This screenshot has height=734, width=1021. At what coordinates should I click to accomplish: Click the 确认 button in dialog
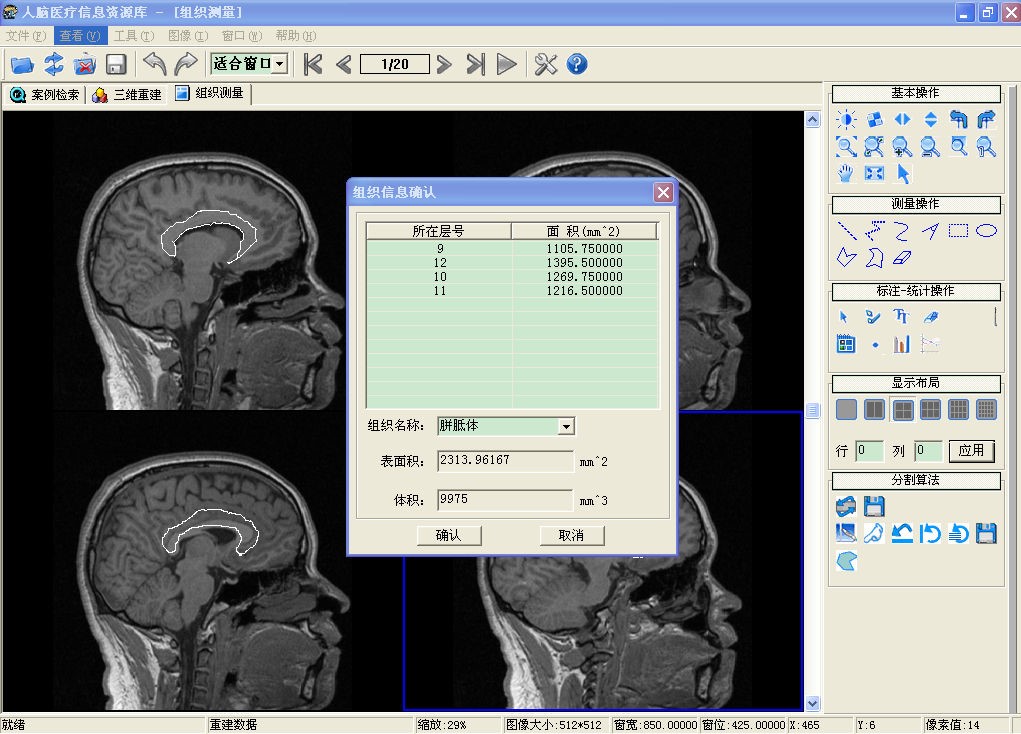point(449,535)
